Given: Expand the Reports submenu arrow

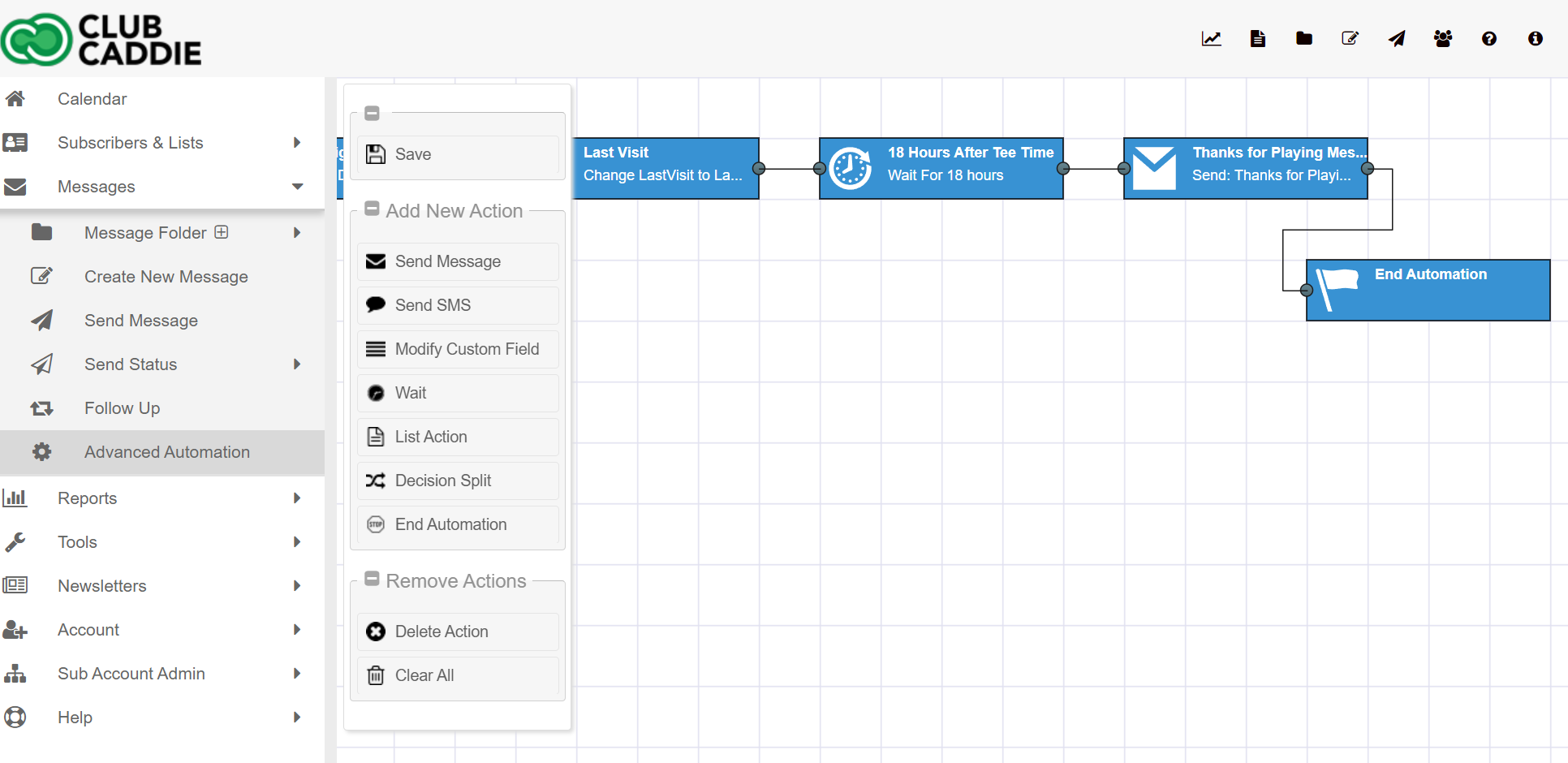Looking at the screenshot, I should (x=297, y=498).
